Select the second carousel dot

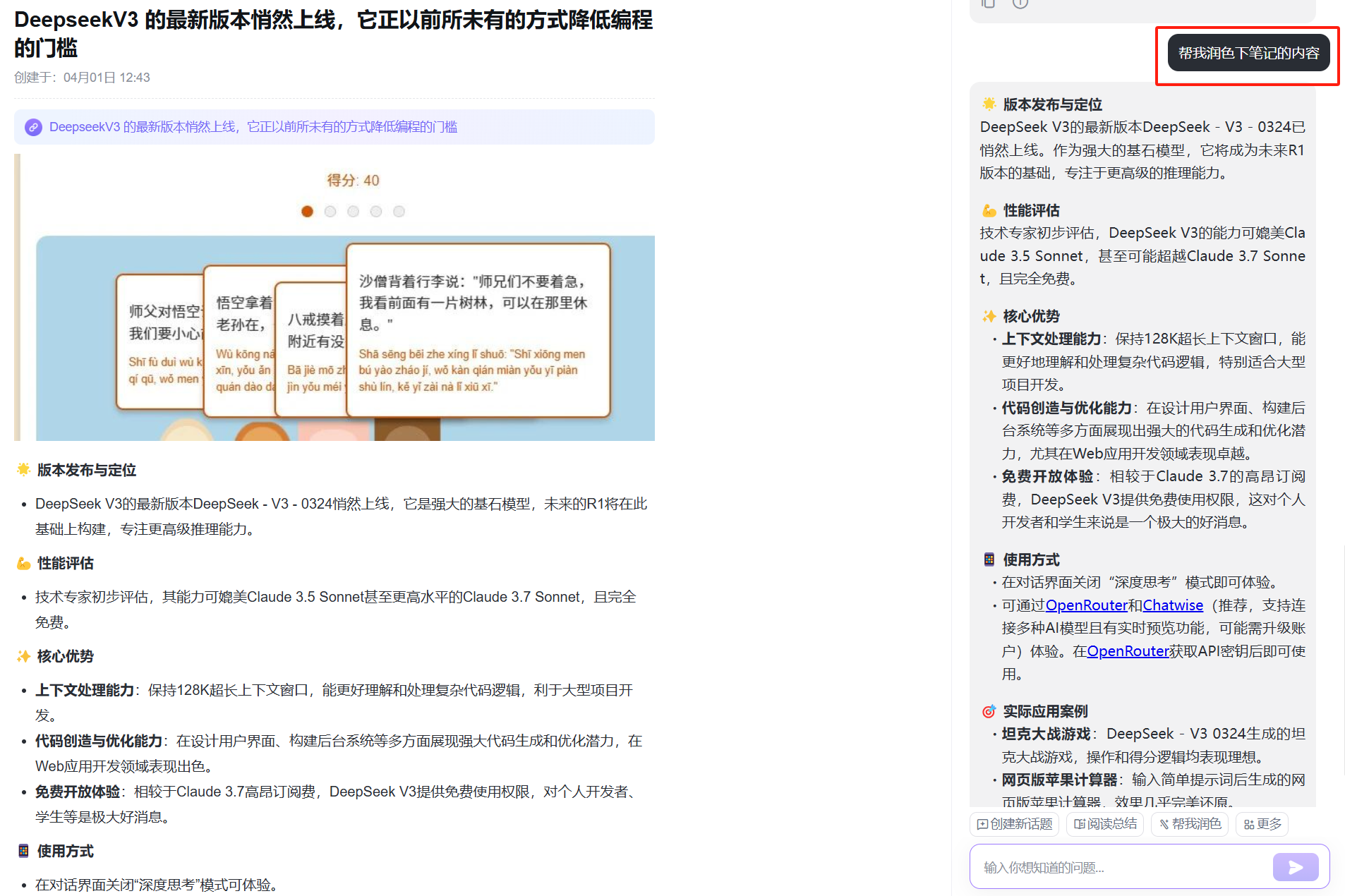point(330,212)
